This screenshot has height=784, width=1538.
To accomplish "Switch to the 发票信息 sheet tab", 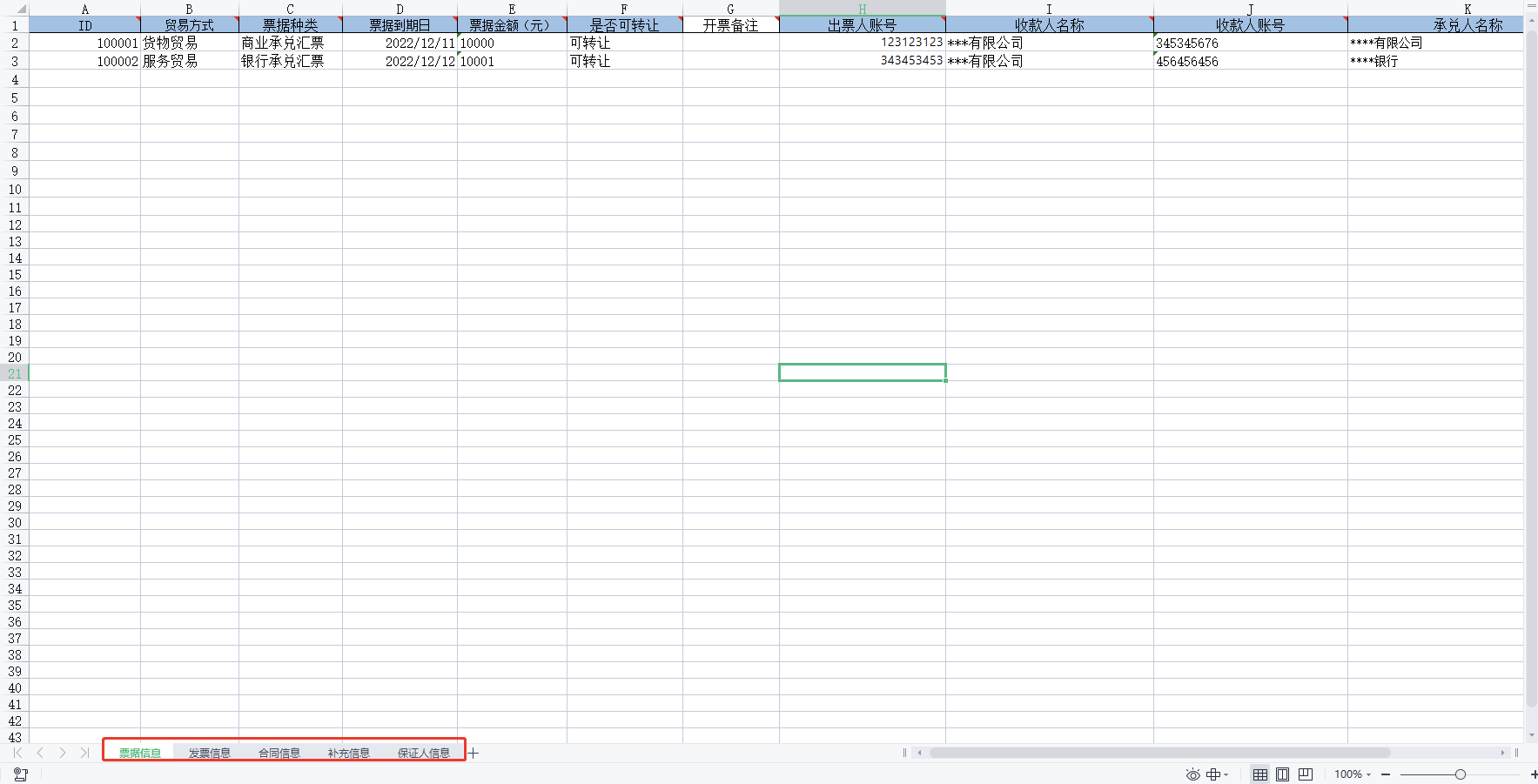I will click(x=209, y=753).
